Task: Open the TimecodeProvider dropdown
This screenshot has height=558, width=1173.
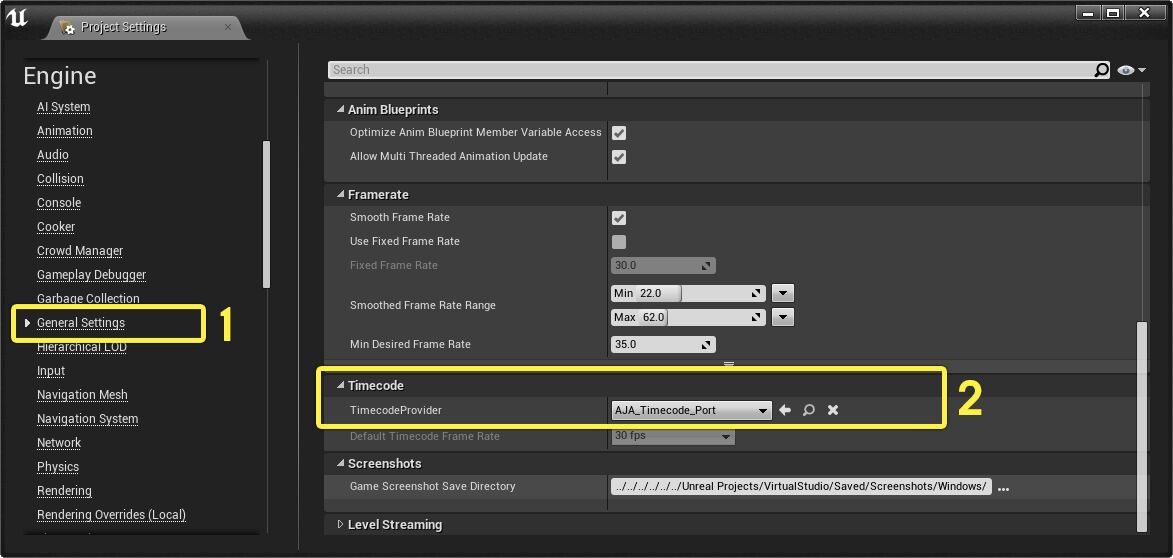Action: pyautogui.click(x=691, y=410)
